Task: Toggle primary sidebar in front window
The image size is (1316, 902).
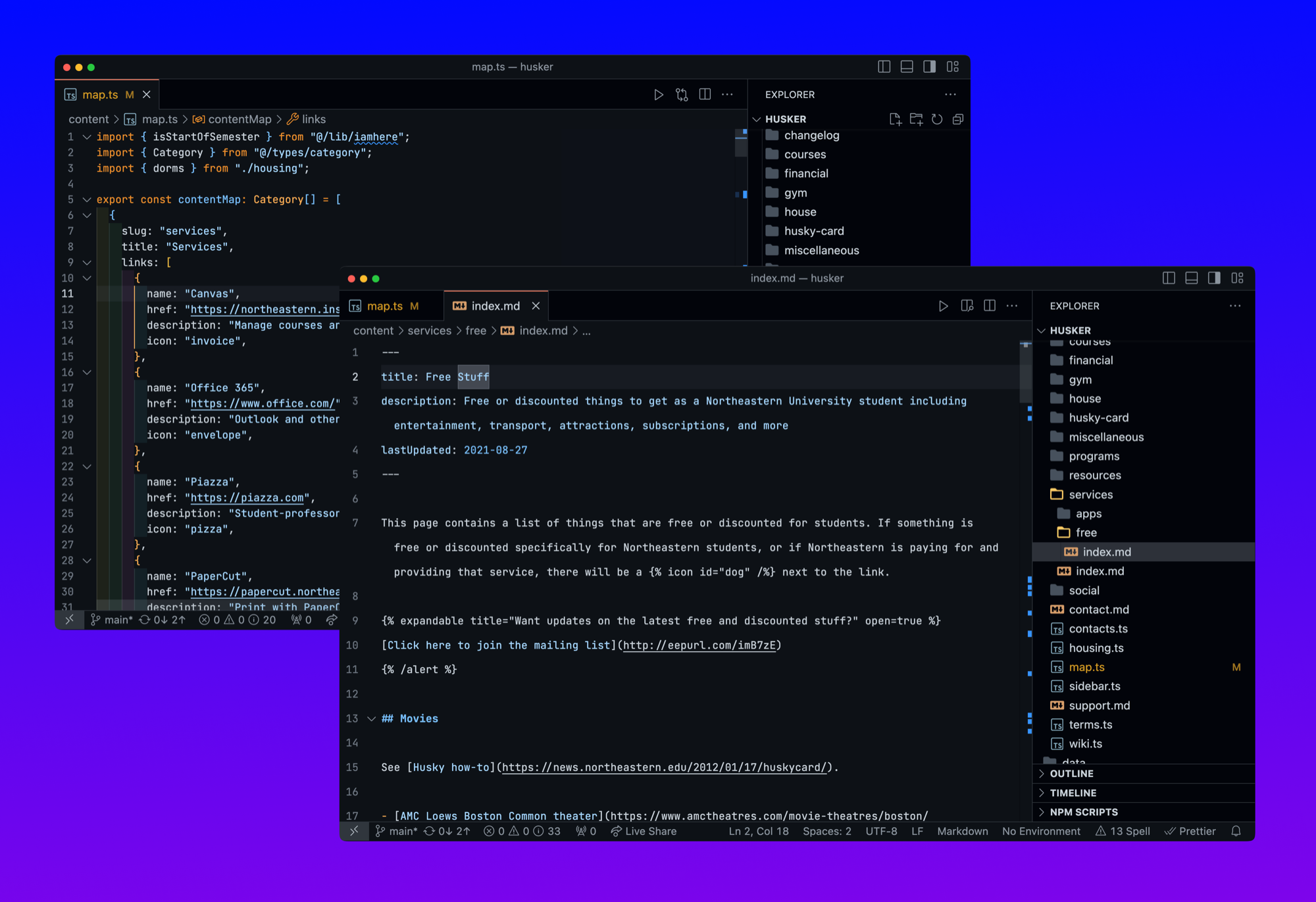Action: click(x=1169, y=278)
